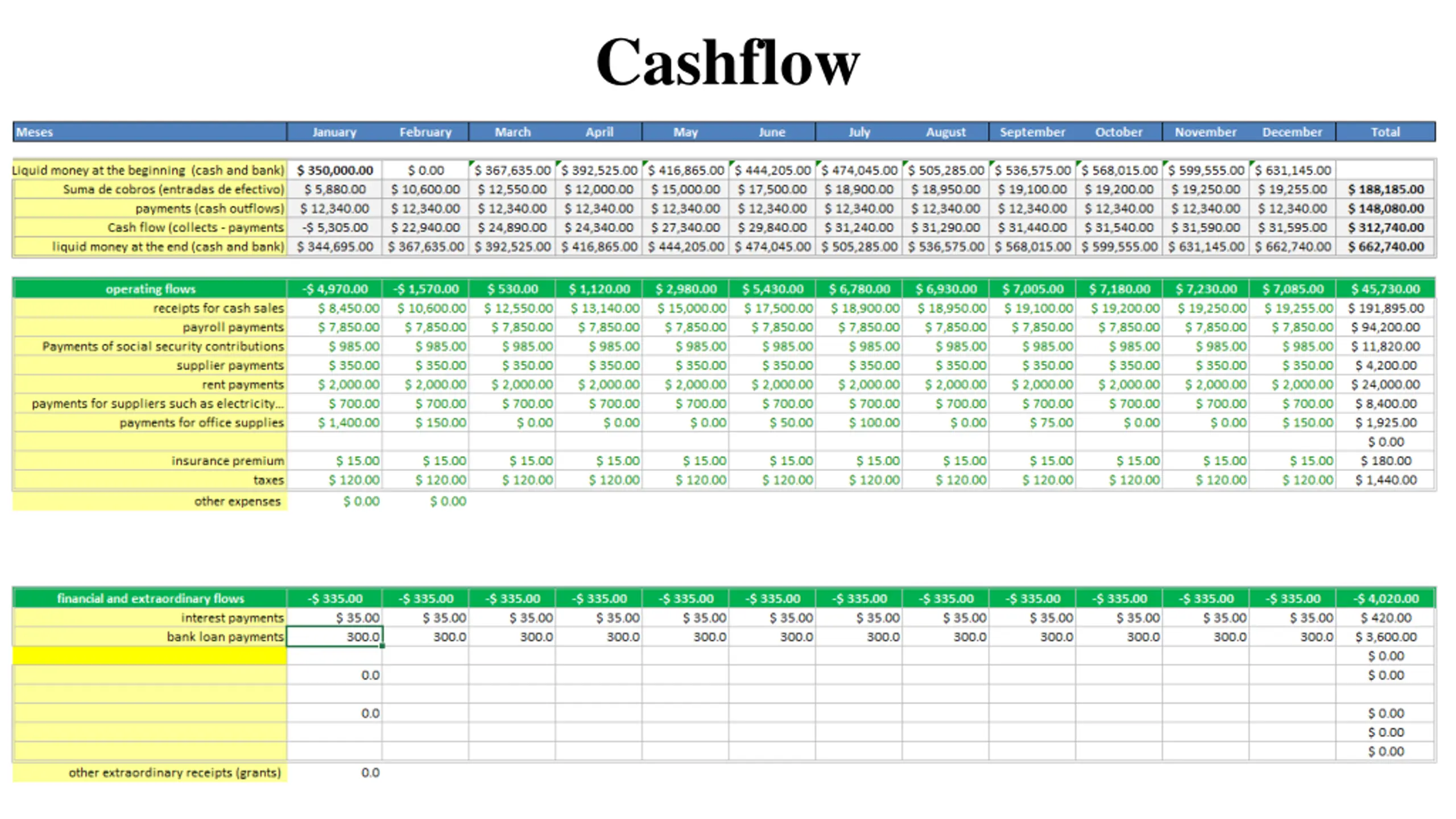Image resolution: width=1456 pixels, height=819 pixels.
Task: Click the $ 148,080.00 total cell
Action: 1385,209
